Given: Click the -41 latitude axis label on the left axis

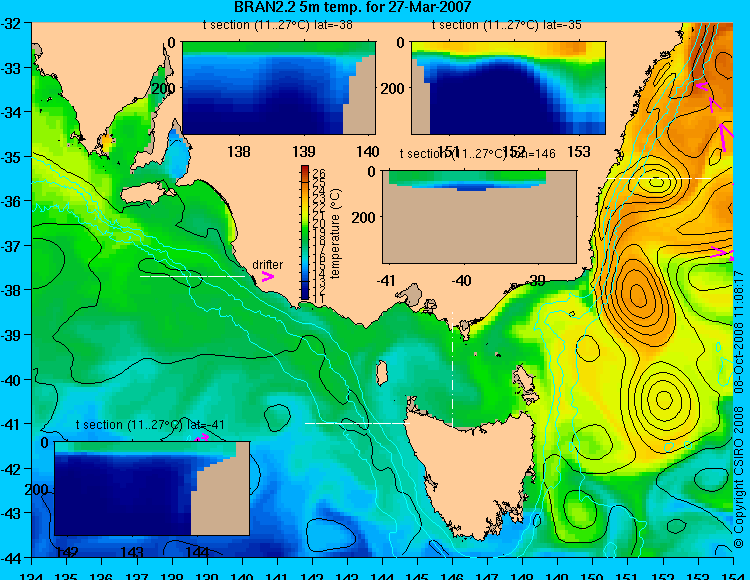Looking at the screenshot, I should 11,425.
